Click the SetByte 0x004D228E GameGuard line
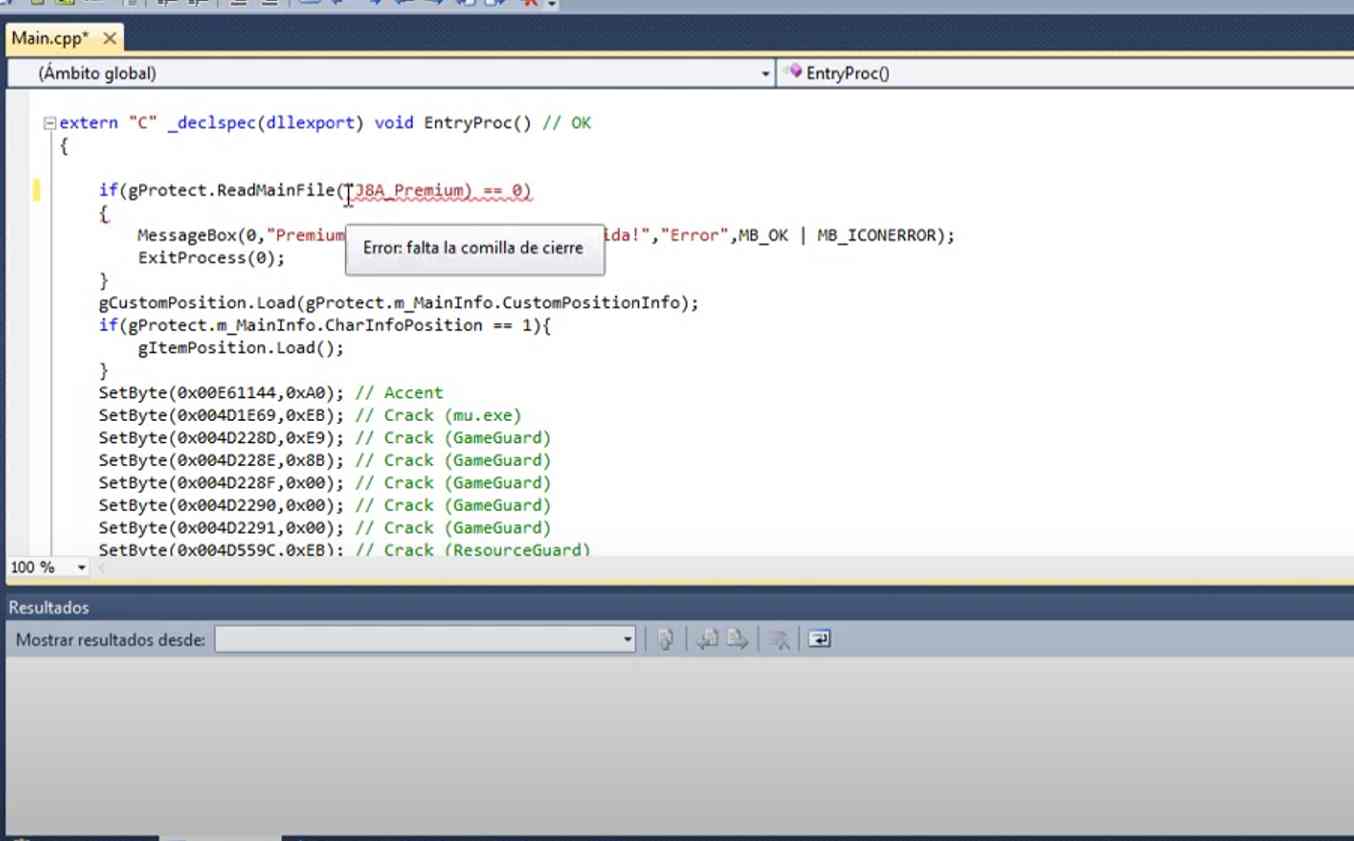1354x841 pixels. click(x=325, y=460)
